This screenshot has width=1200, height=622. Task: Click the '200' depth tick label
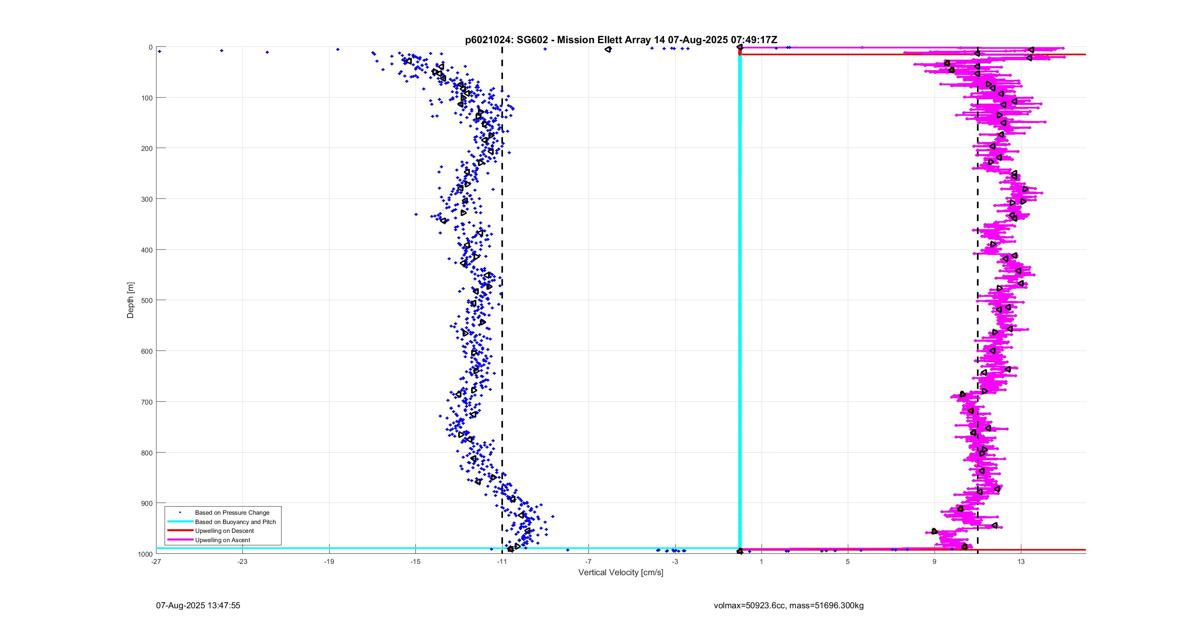[x=146, y=148]
